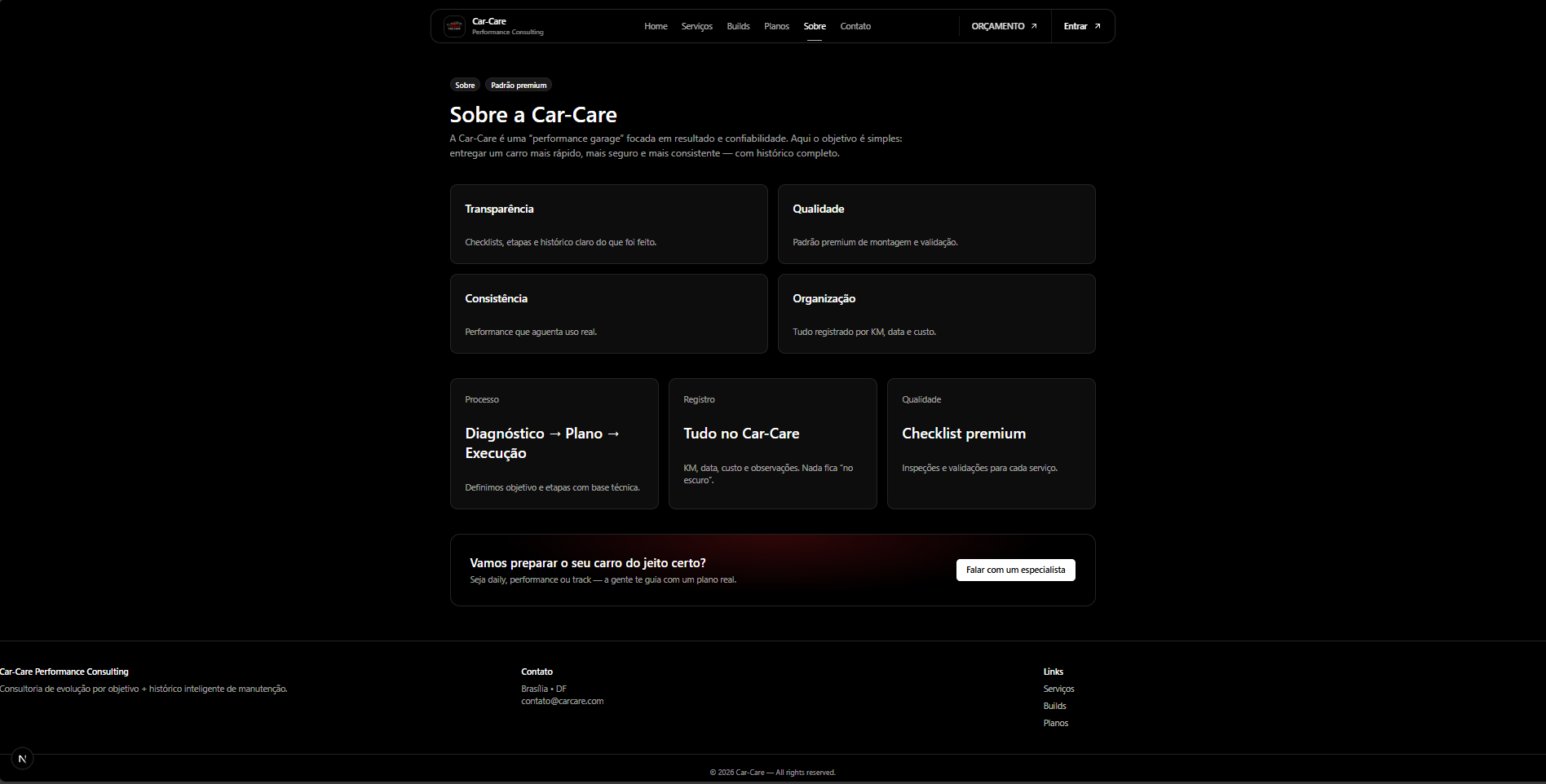Open the Transparência card
Image resolution: width=1546 pixels, height=784 pixels.
pos(608,224)
